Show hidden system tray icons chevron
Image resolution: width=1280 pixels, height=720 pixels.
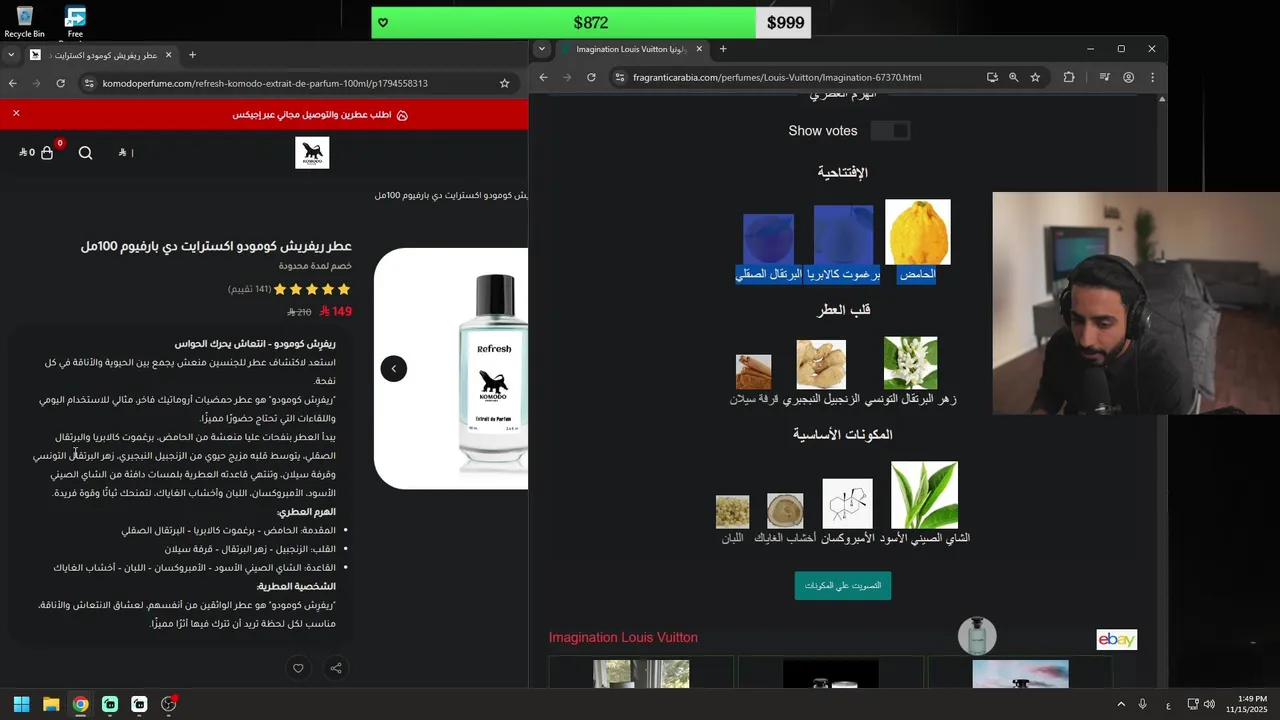[1120, 704]
